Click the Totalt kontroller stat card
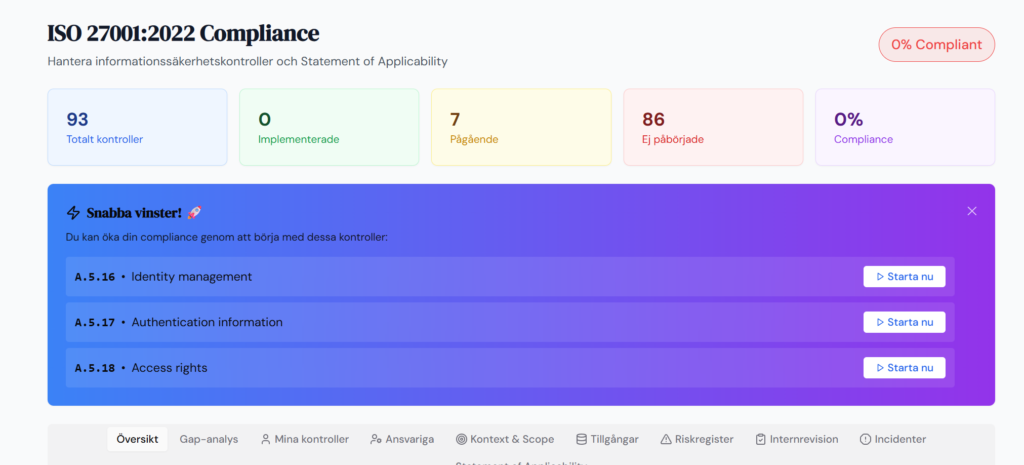 137,127
